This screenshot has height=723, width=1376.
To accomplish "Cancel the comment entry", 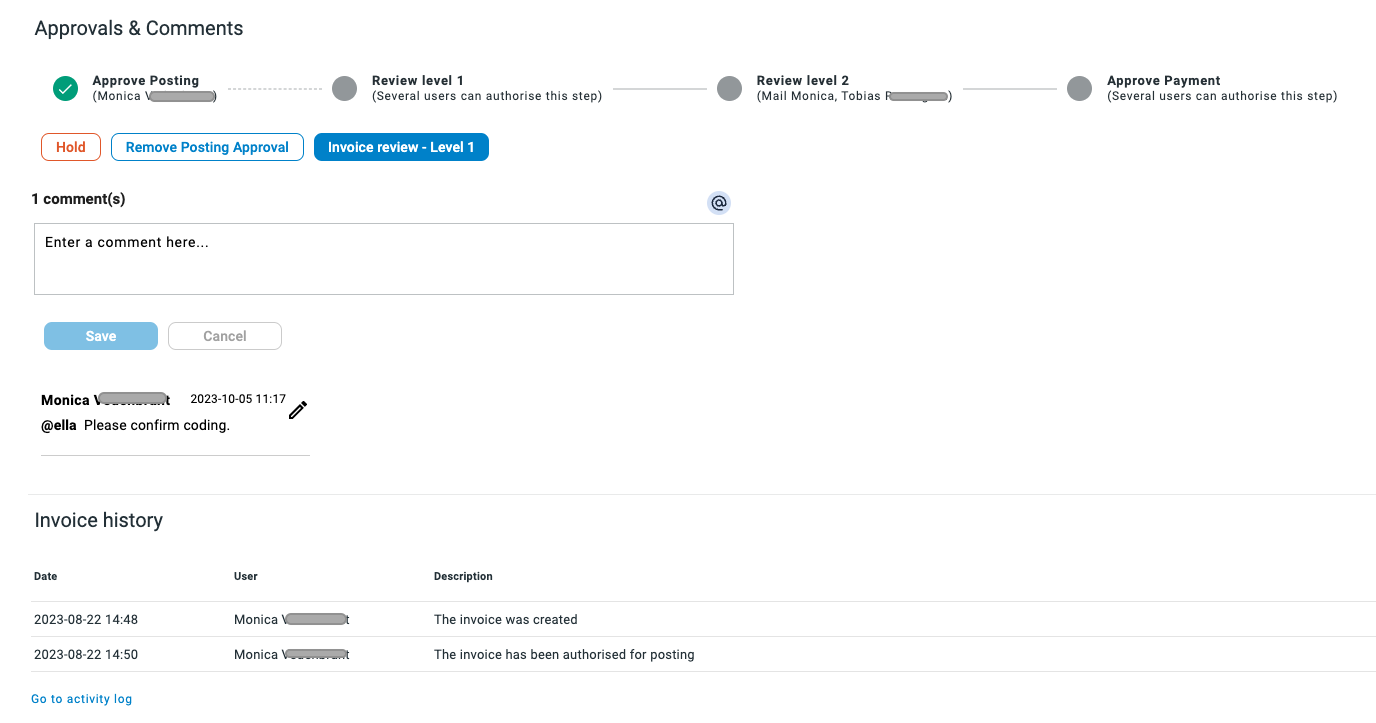I will pos(225,336).
